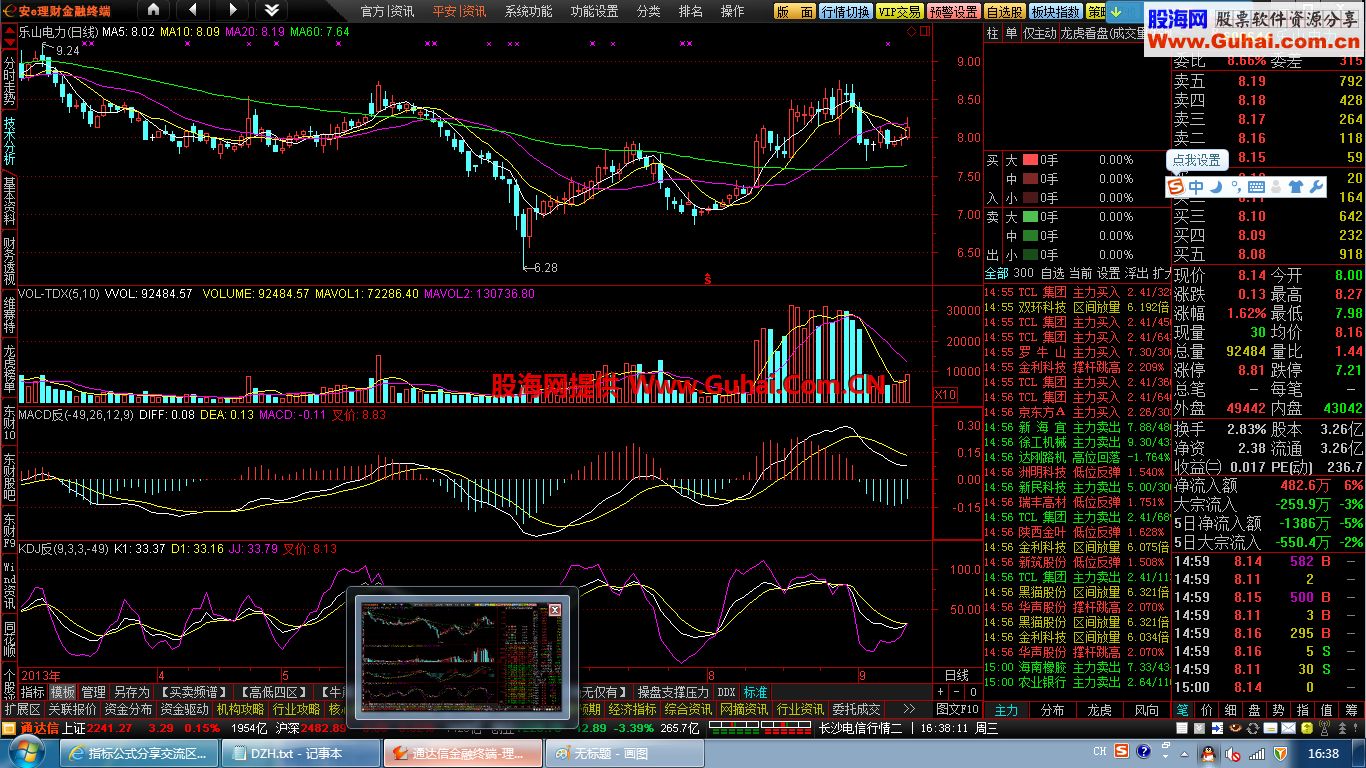
Task: Open the 系统功能 menu
Action: (528, 11)
